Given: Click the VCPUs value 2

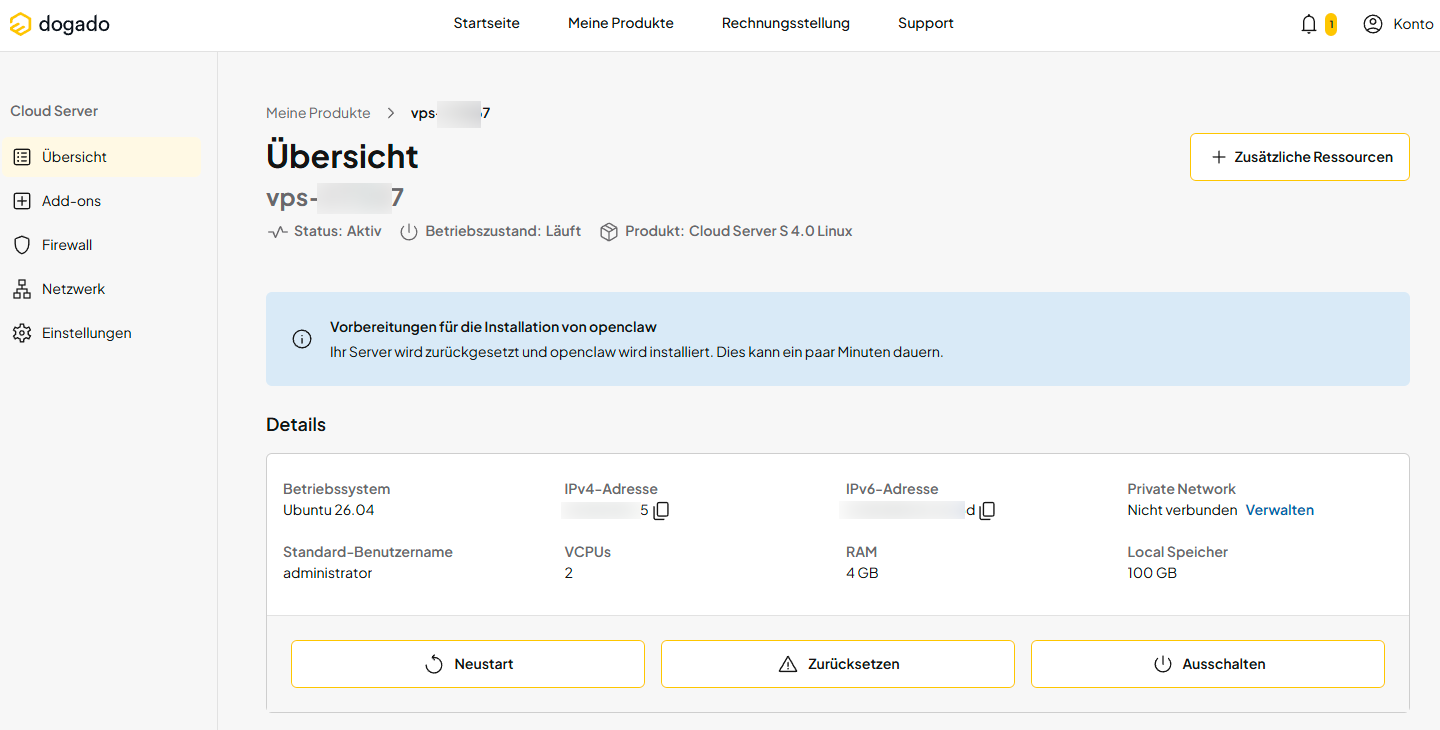Looking at the screenshot, I should click(x=569, y=573).
